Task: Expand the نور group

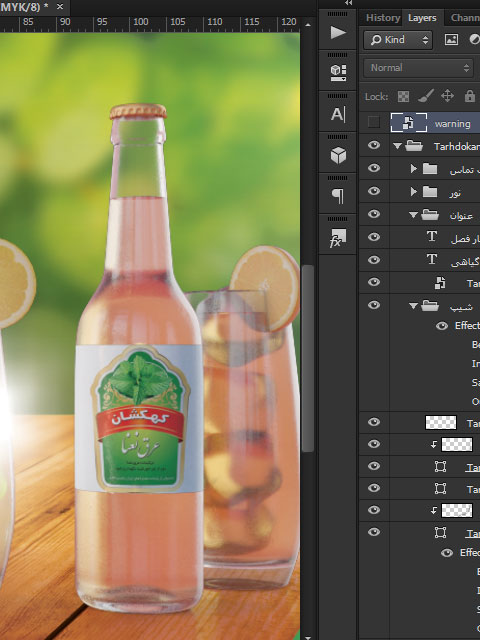Action: pyautogui.click(x=413, y=191)
